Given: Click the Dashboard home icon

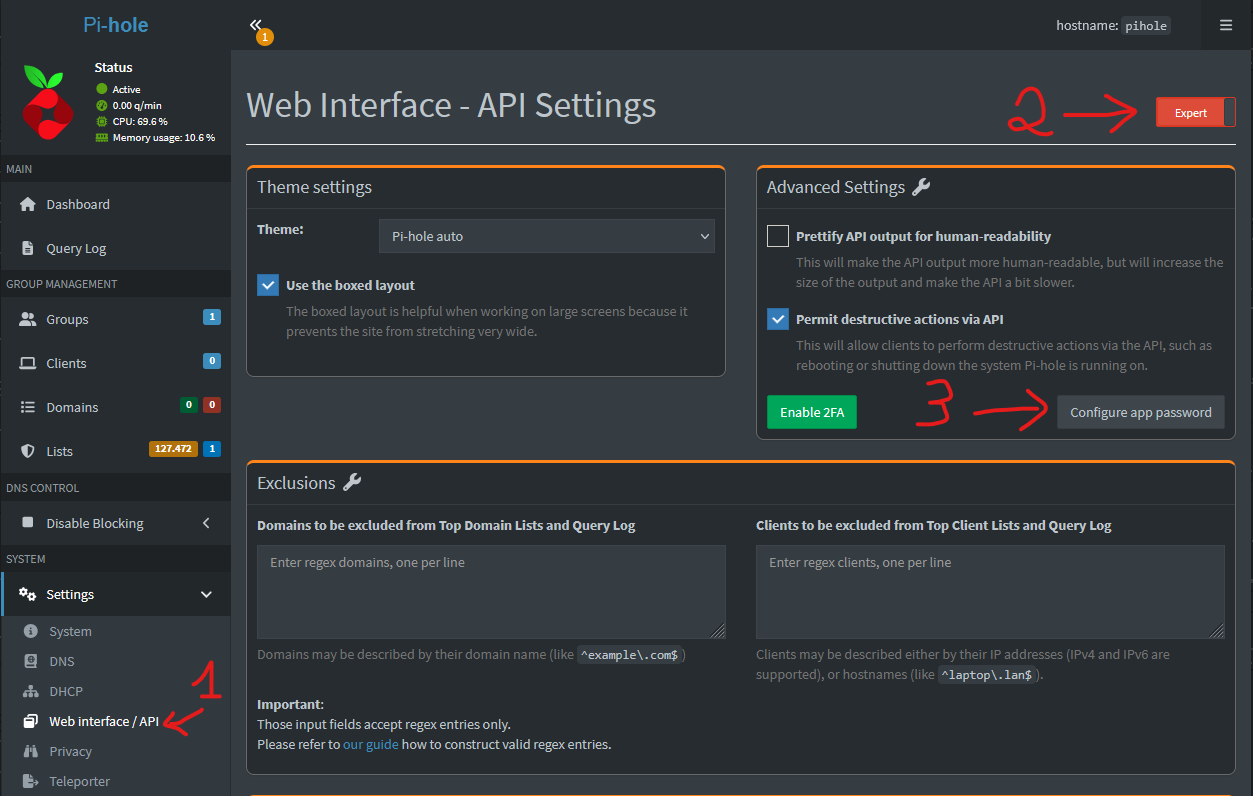Looking at the screenshot, I should (28, 204).
